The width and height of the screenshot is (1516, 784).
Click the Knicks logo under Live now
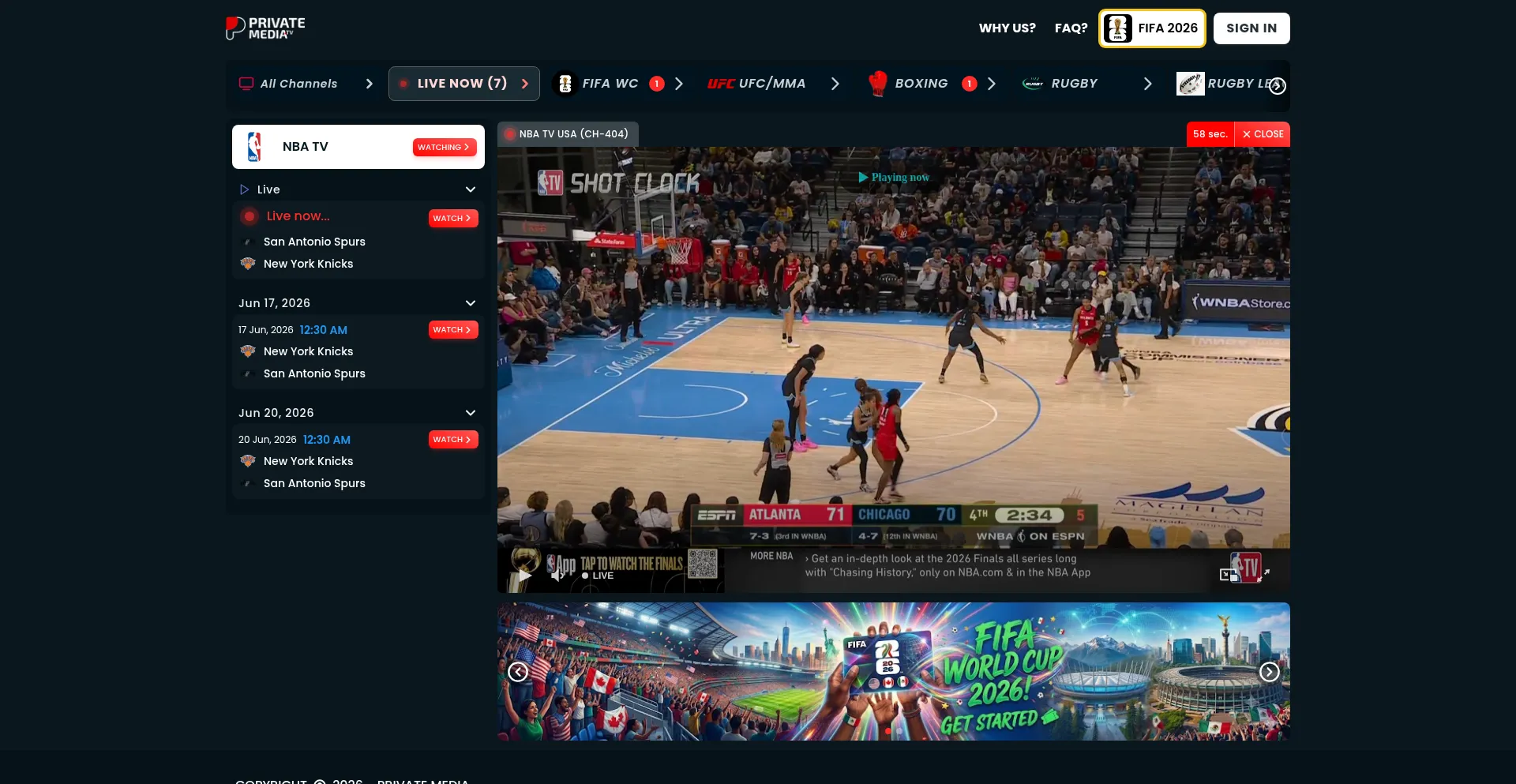click(x=248, y=264)
